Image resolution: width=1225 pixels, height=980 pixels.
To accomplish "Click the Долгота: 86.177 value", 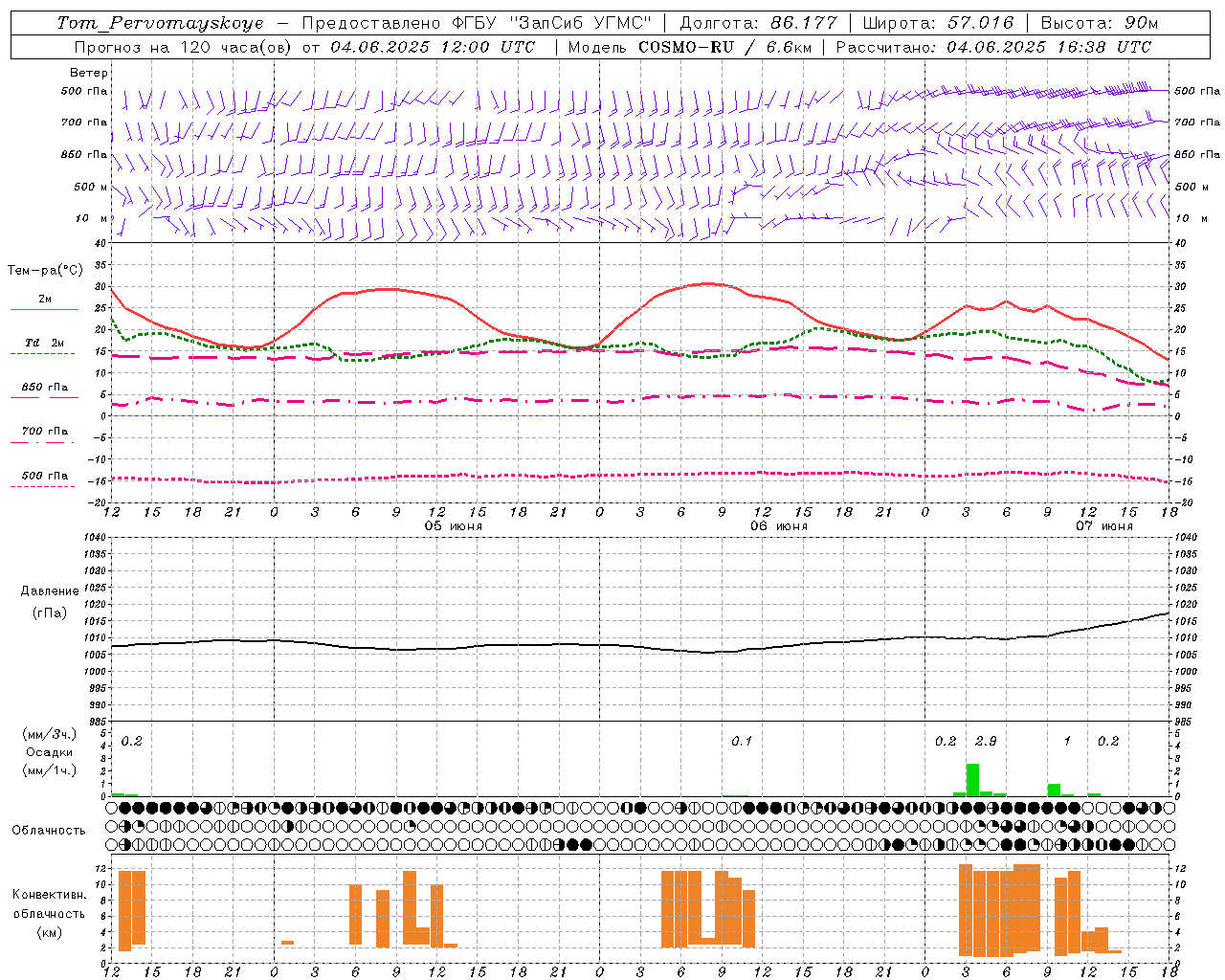I will pyautogui.click(x=758, y=23).
